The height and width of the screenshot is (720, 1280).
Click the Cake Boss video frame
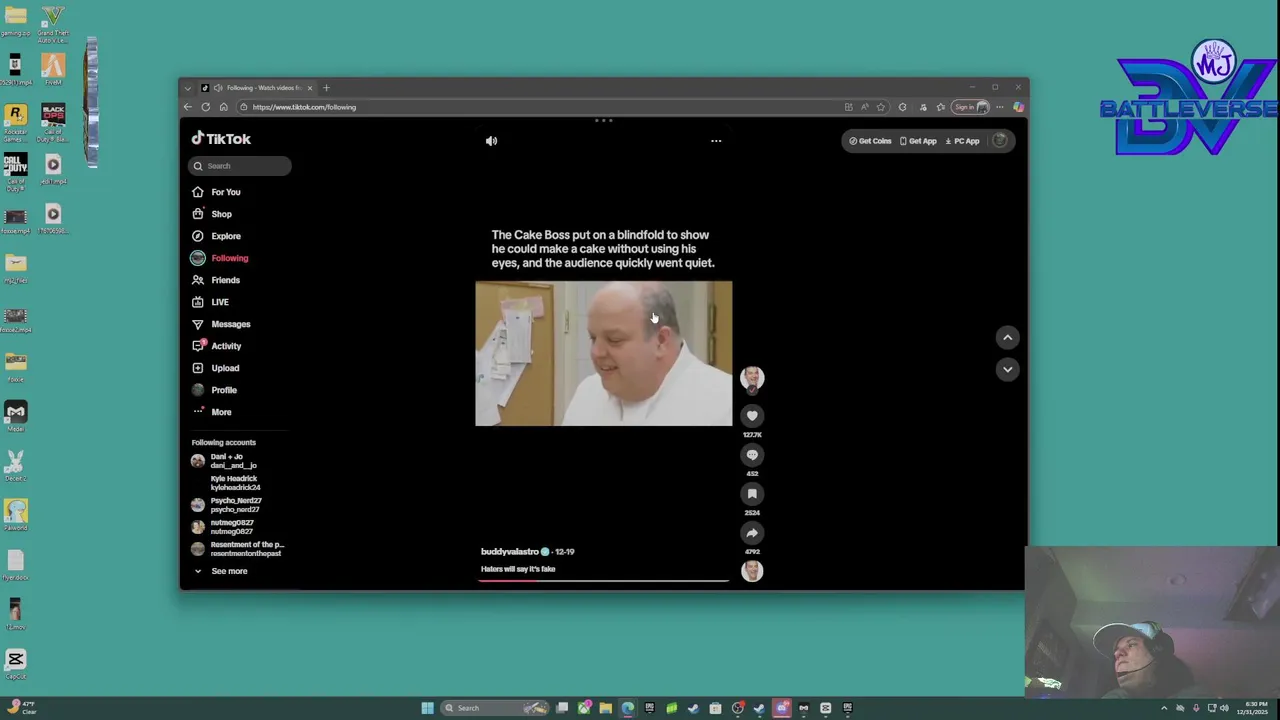click(603, 353)
